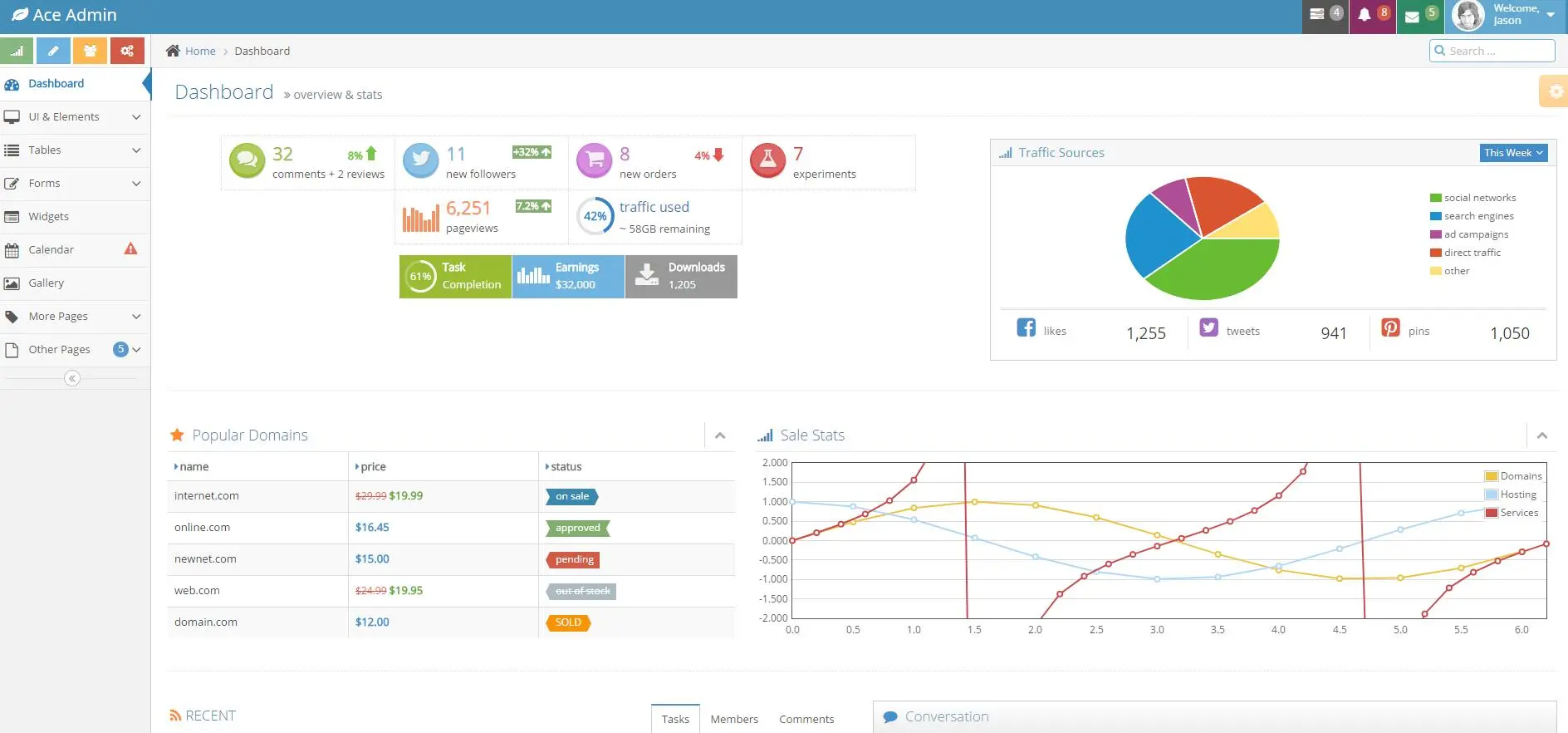Expand Tables sidebar menu
This screenshot has height=733, width=1568.
point(75,150)
